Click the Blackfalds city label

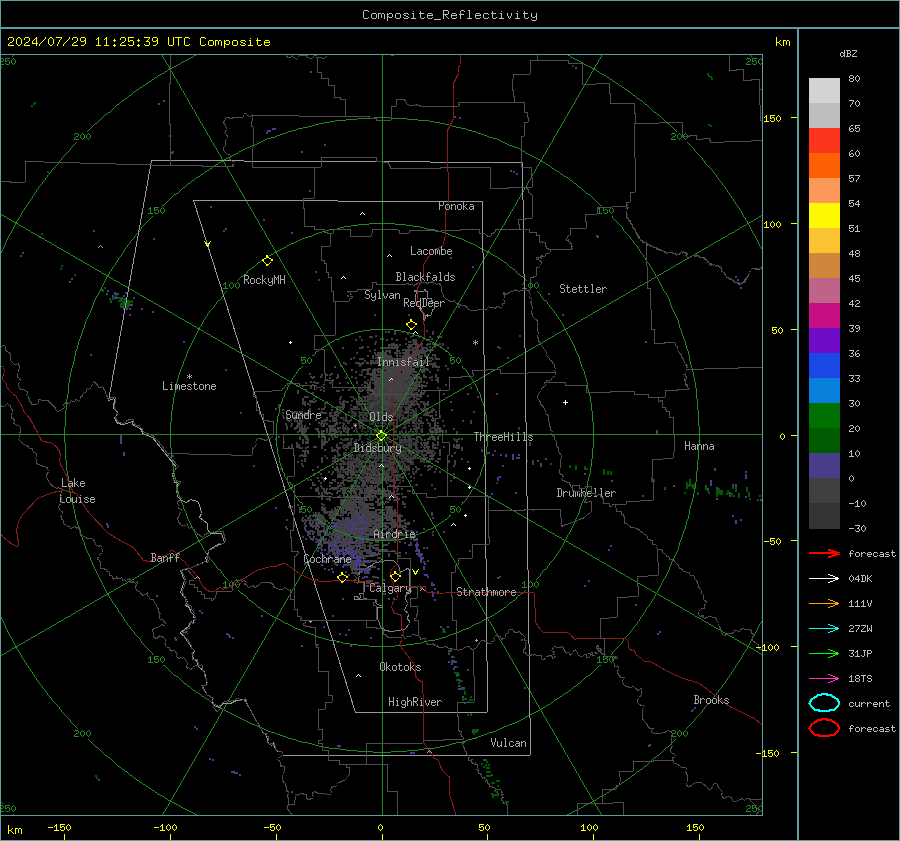pos(425,277)
